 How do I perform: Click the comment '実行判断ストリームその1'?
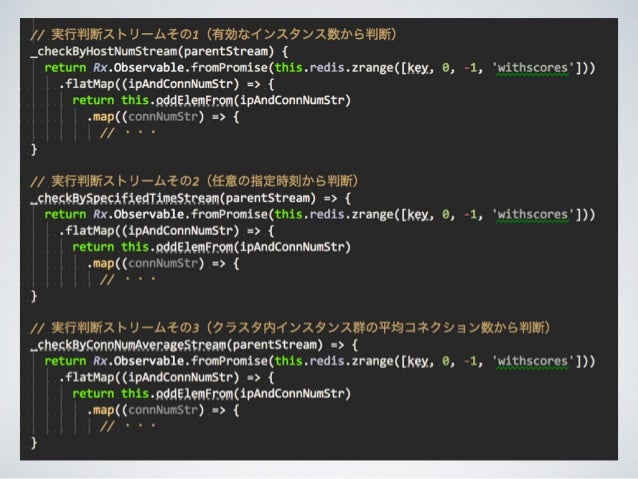point(125,34)
